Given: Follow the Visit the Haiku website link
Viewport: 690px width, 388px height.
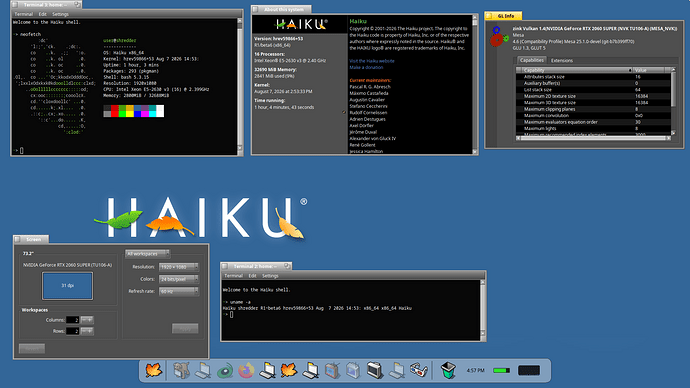Looking at the screenshot, I should 372,61.
